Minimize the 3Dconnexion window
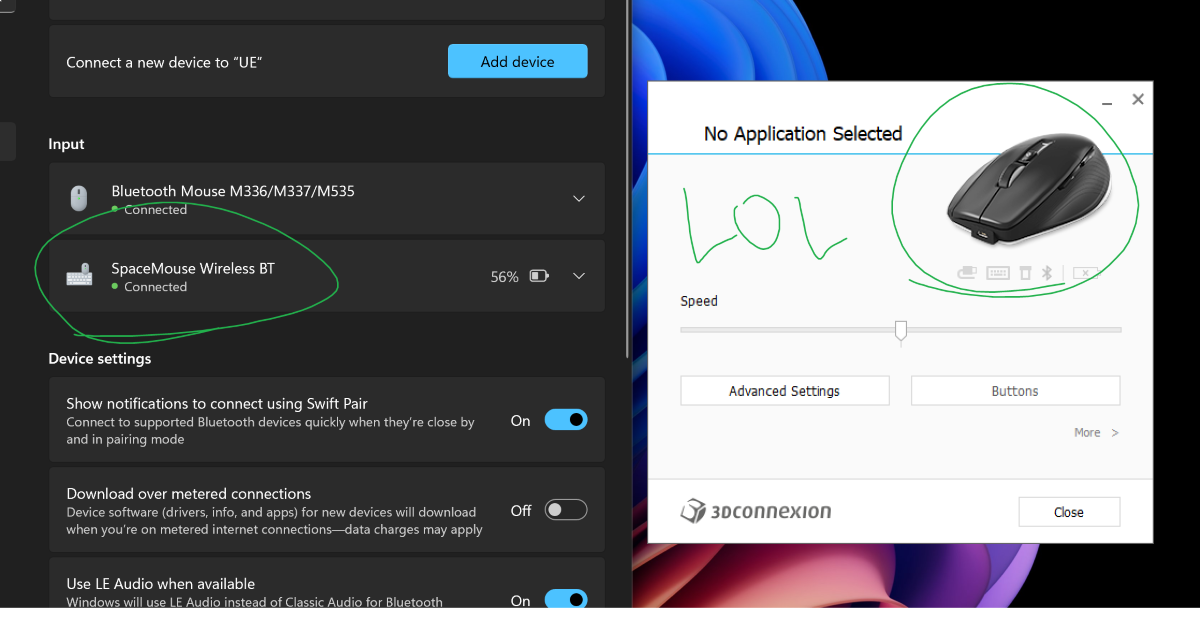 point(1107,101)
